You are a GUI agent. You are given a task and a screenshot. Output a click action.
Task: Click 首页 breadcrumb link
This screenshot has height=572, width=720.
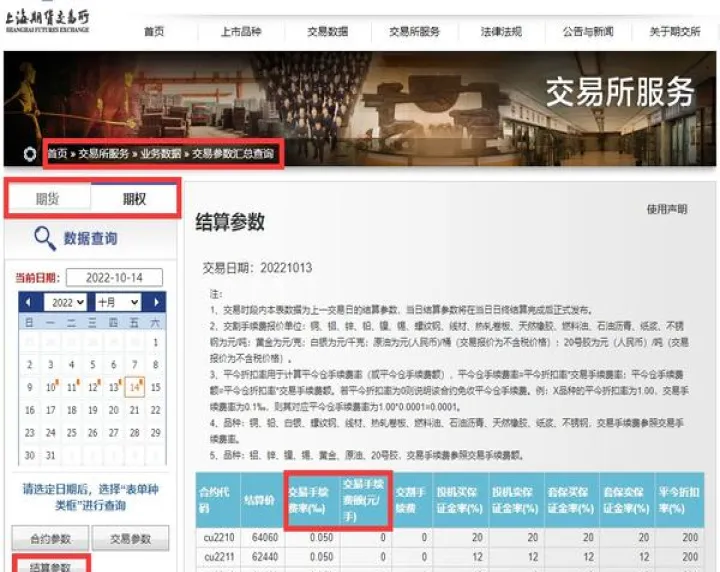57,153
